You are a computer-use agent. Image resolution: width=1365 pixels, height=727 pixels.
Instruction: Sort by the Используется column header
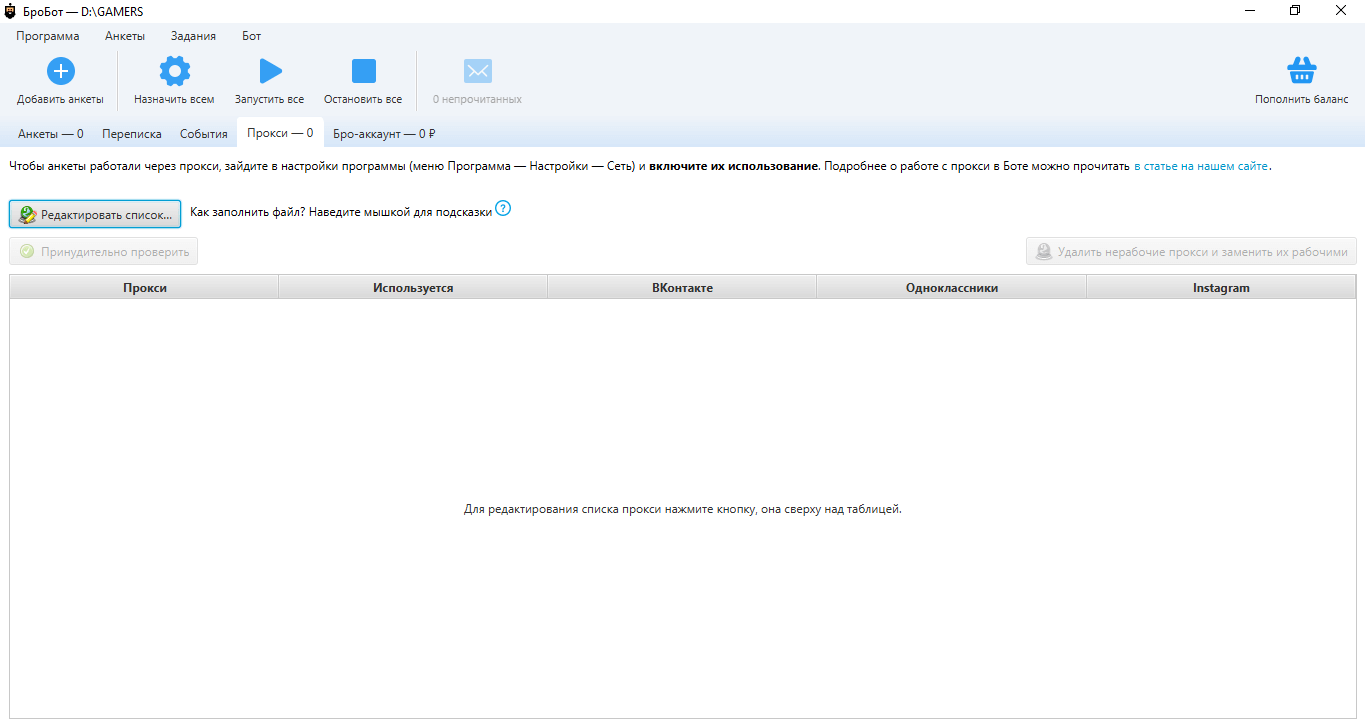[x=413, y=287]
